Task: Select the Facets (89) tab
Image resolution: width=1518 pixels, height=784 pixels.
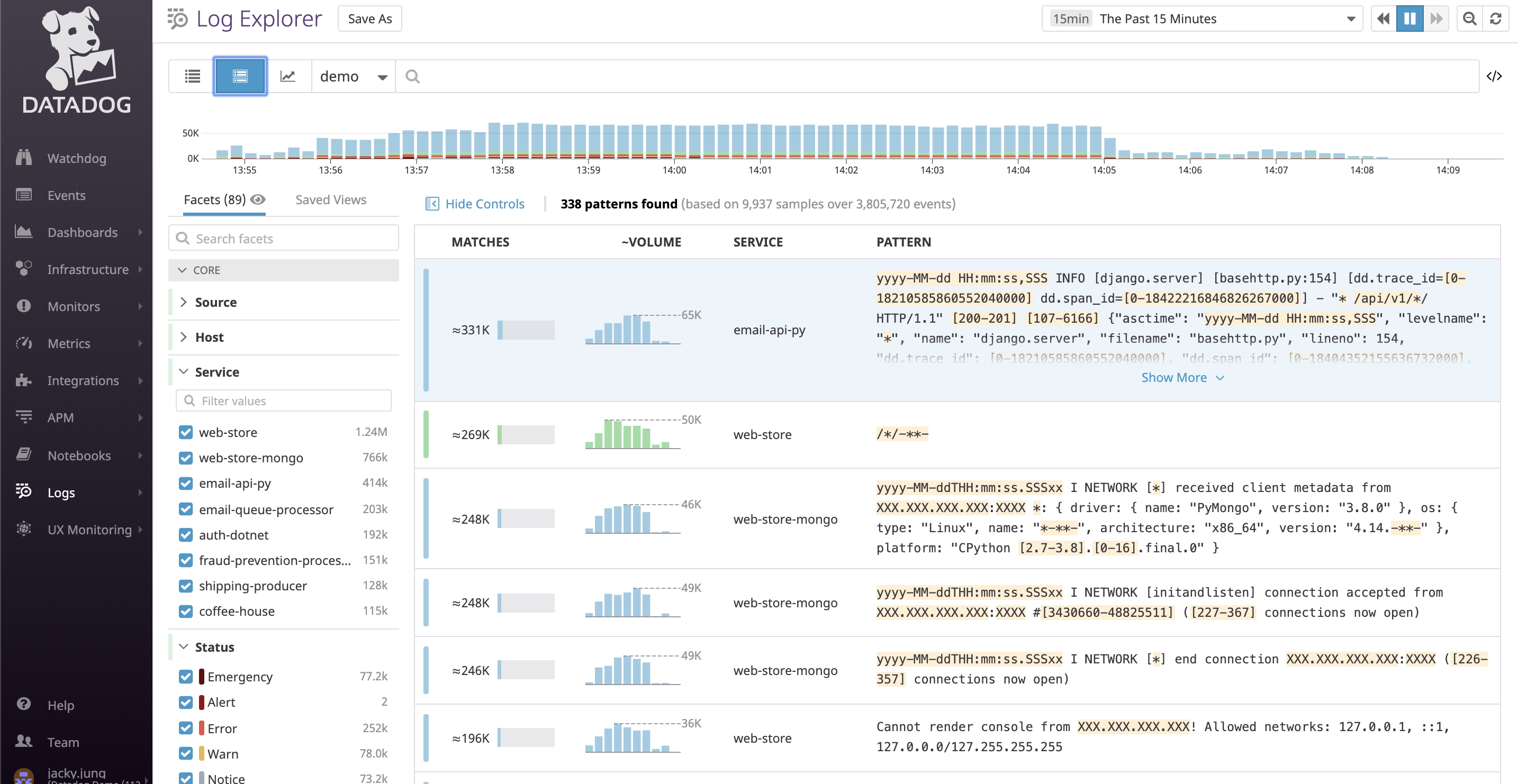Action: tap(215, 199)
